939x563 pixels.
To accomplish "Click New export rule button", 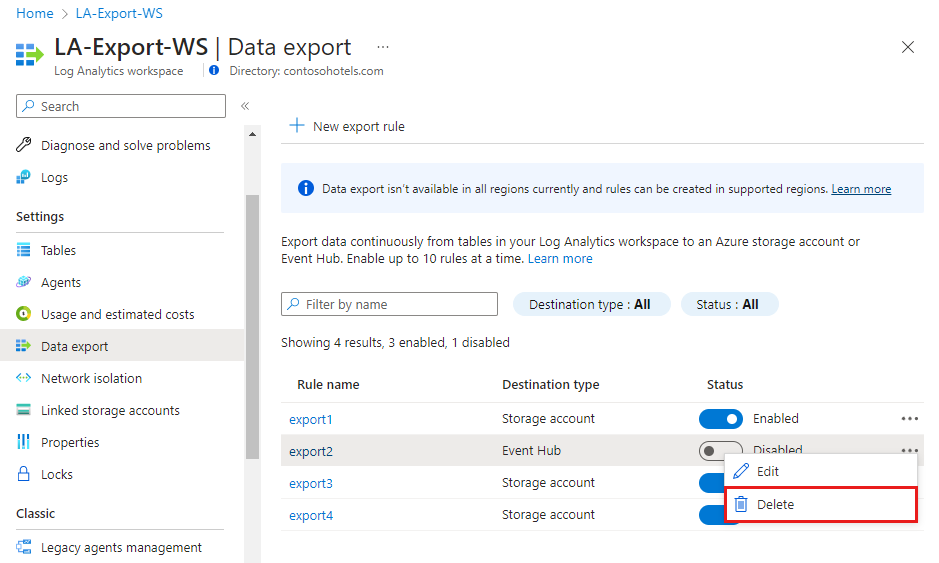I will click(x=347, y=126).
